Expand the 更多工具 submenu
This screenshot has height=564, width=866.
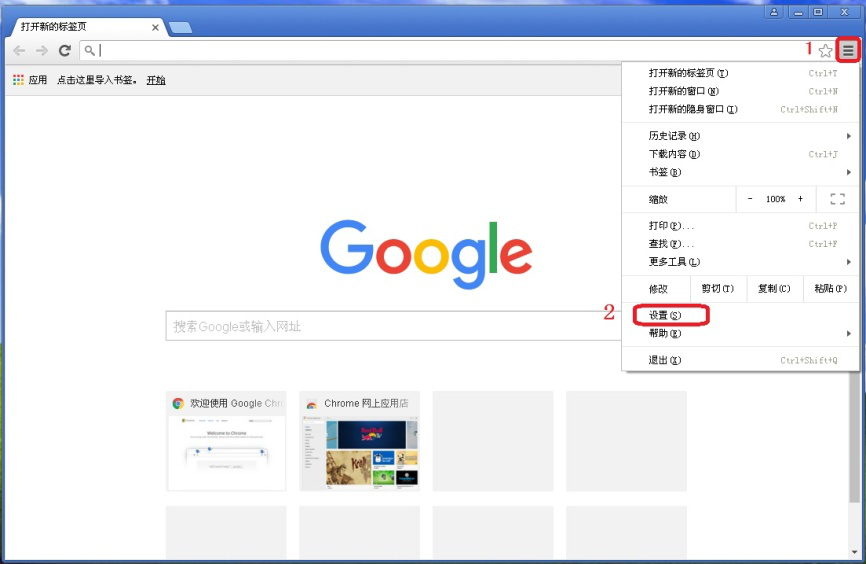pos(740,262)
